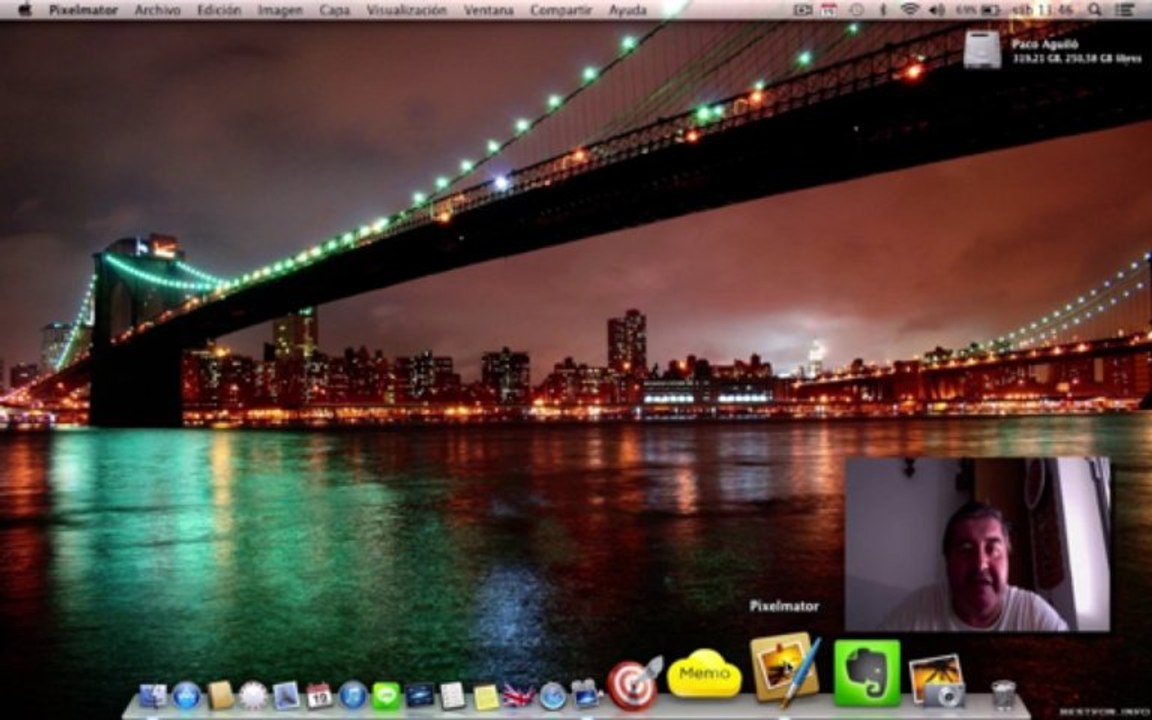Open the Pixelmator application menu
The width and height of the screenshot is (1152, 720).
[83, 10]
